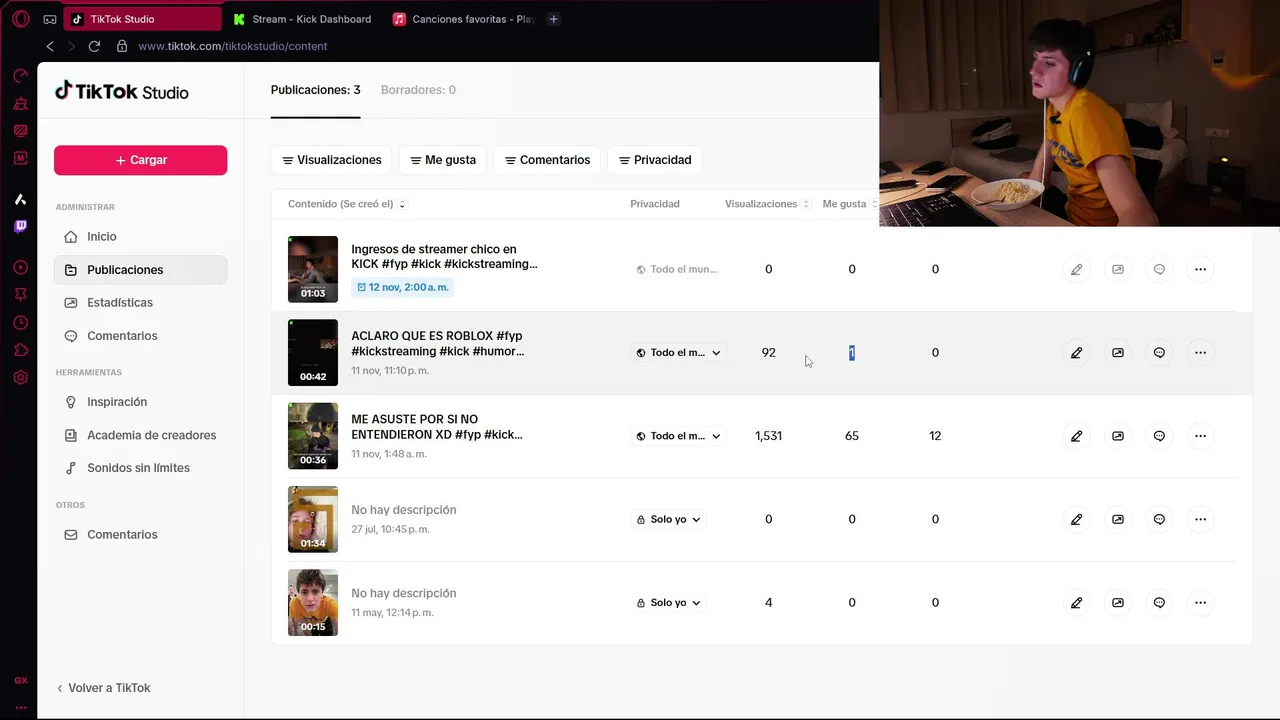Open comments for Ingresos de streamer post
The height and width of the screenshot is (720, 1280).
[x=1159, y=269]
